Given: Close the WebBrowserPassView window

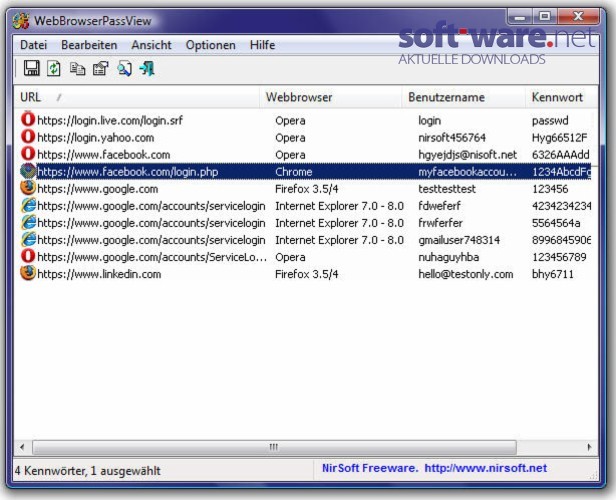Looking at the screenshot, I should (578, 17).
